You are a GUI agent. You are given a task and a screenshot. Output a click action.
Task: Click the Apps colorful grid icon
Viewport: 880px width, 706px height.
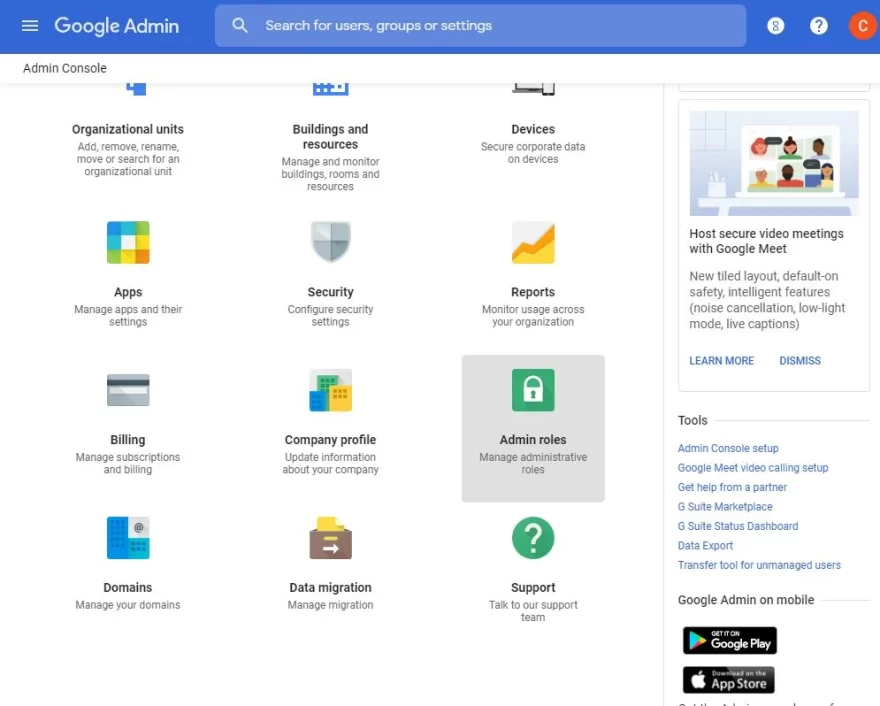point(128,242)
